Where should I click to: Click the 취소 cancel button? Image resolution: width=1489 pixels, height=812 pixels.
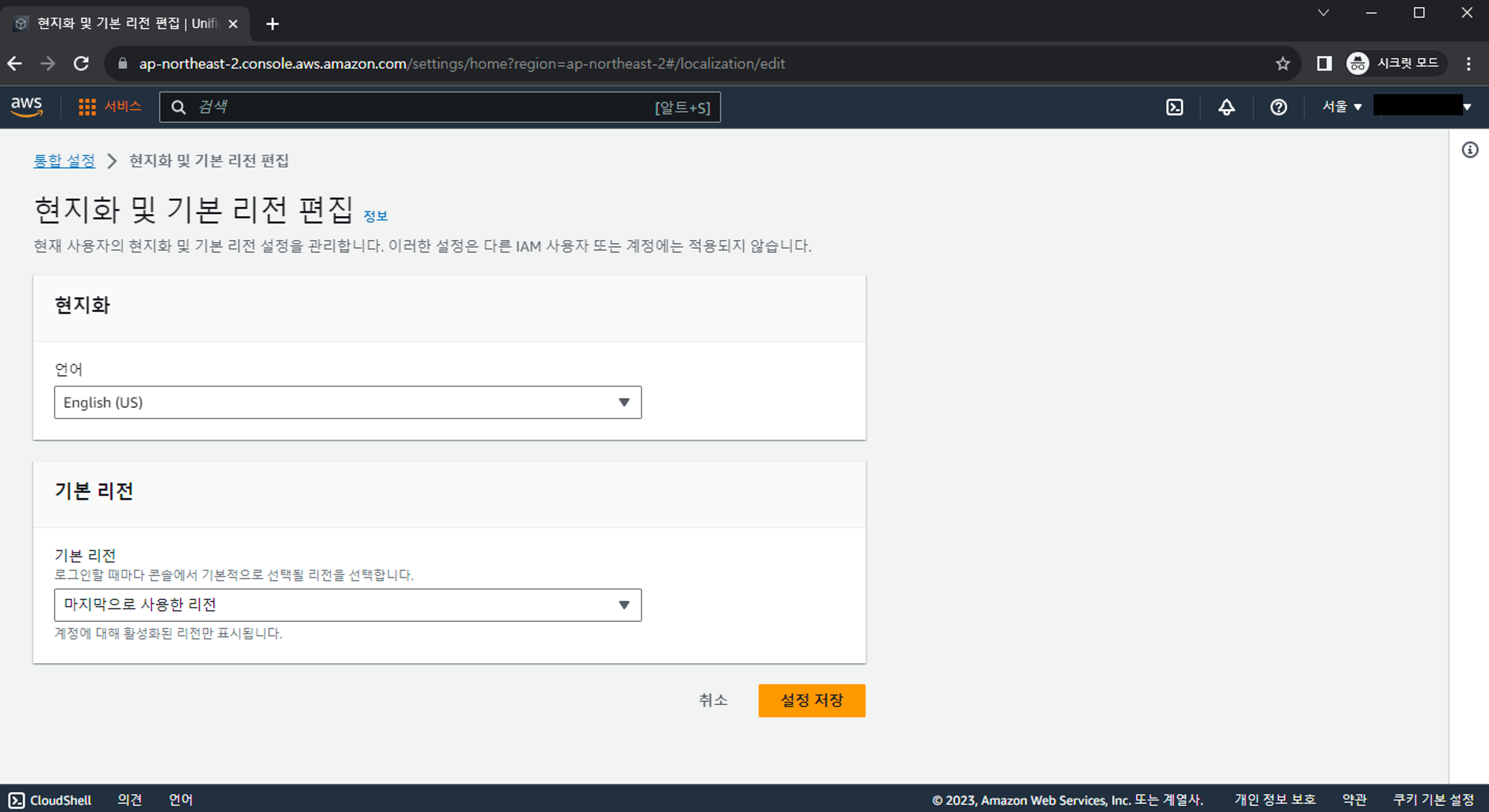pos(713,700)
